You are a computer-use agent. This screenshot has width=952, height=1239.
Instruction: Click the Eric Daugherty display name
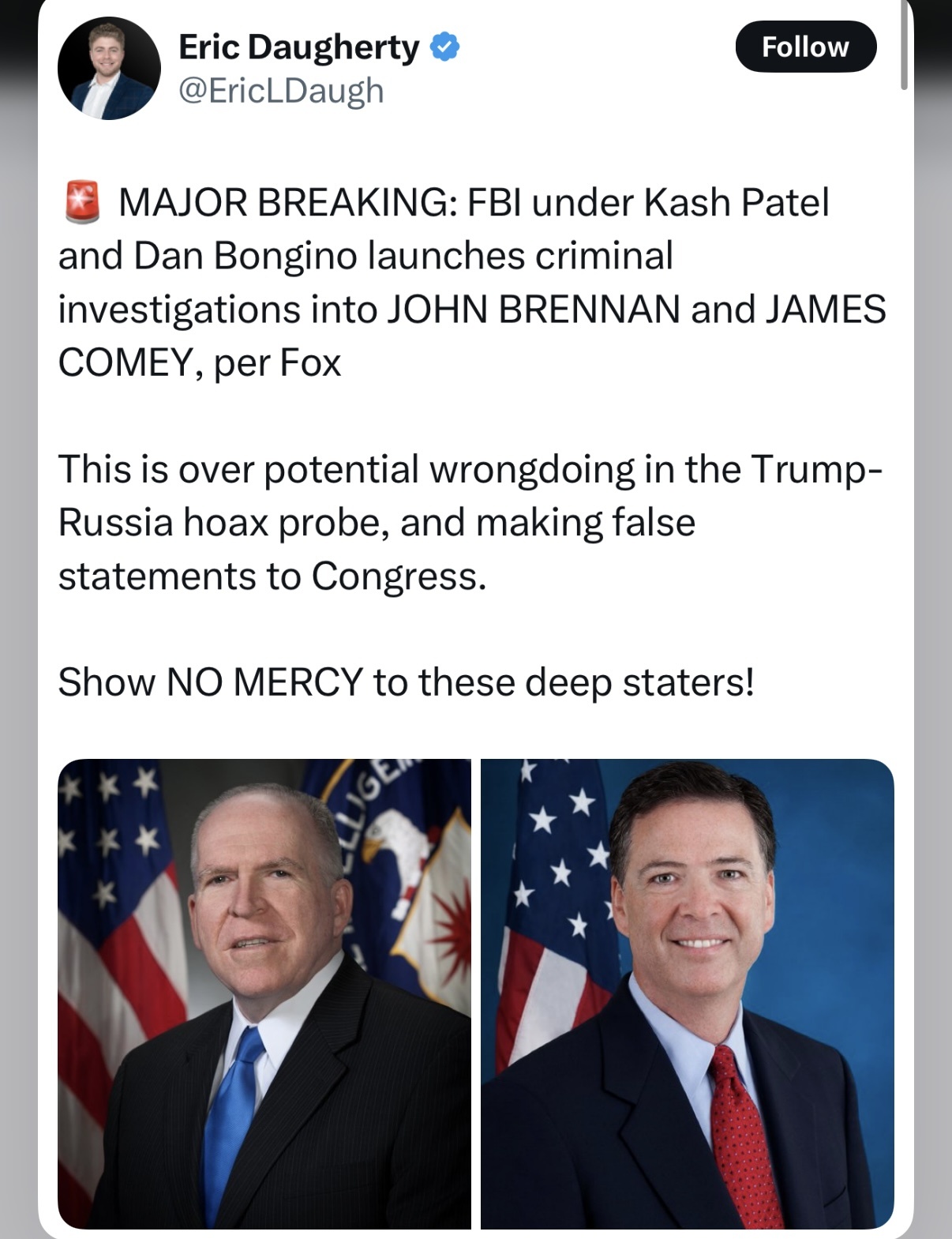[300, 48]
